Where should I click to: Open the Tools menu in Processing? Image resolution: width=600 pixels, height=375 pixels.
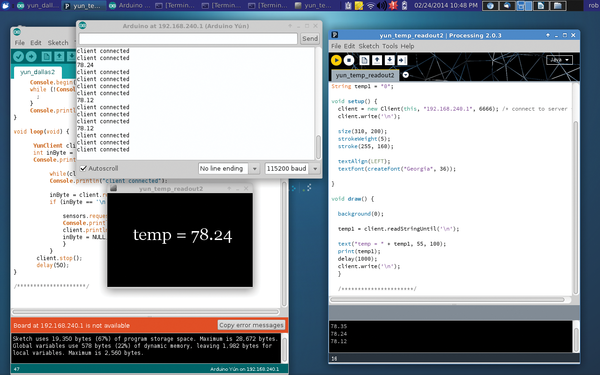tap(390, 46)
